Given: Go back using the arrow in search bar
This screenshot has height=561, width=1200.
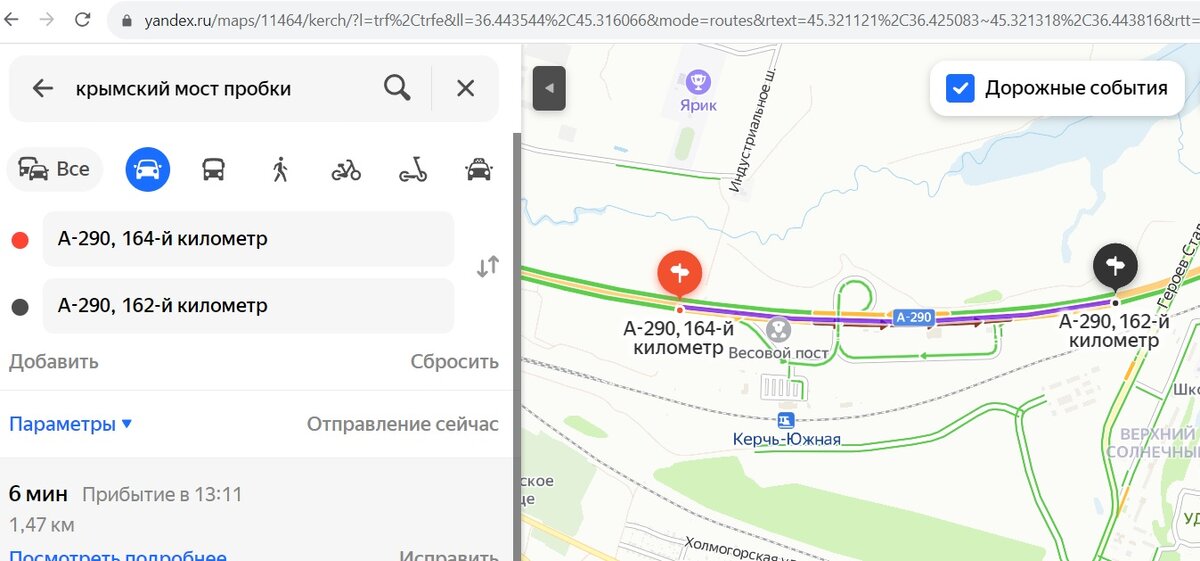Looking at the screenshot, I should (42, 88).
